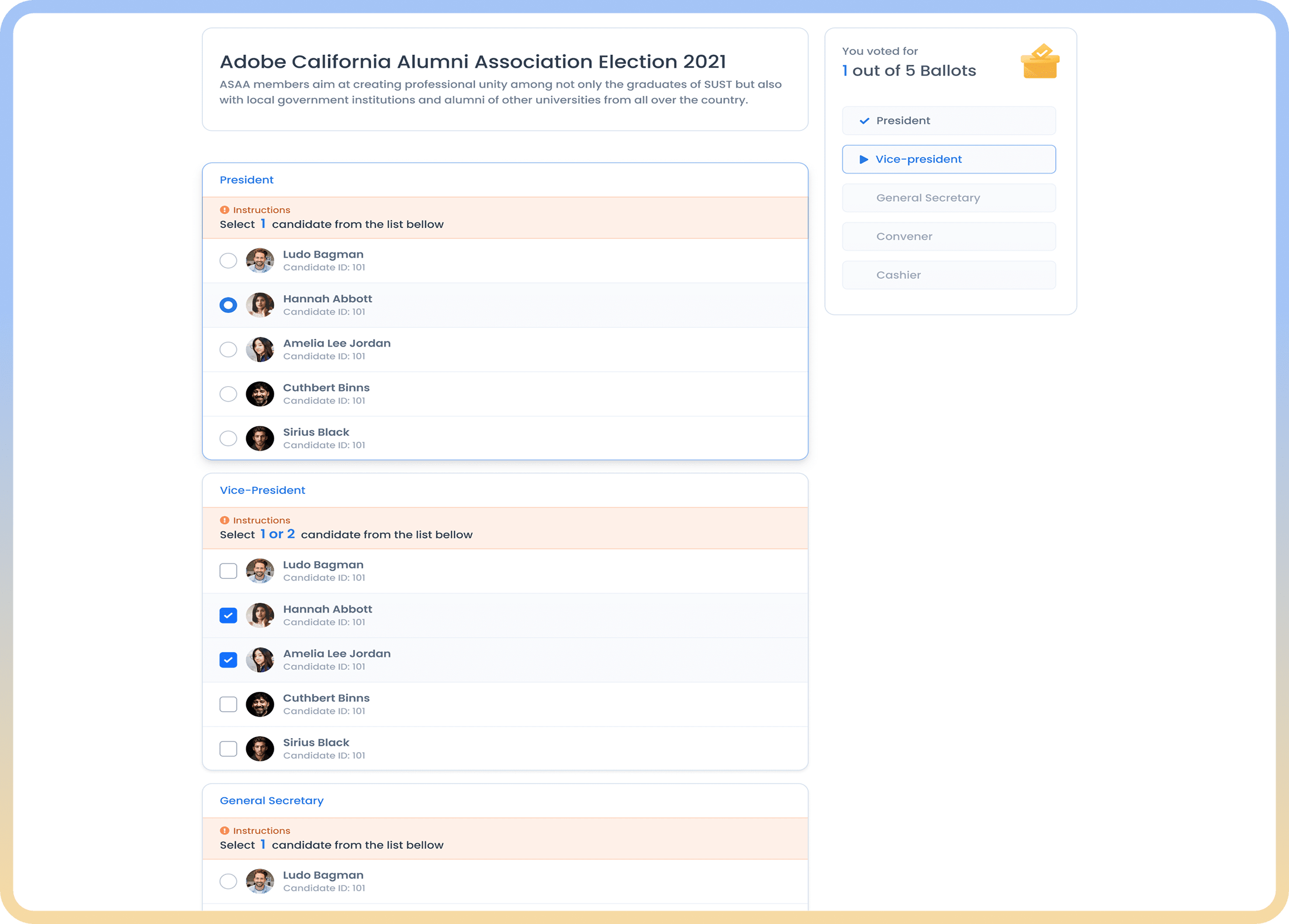Uncheck Hannah Abbott for Vice-President

click(228, 615)
